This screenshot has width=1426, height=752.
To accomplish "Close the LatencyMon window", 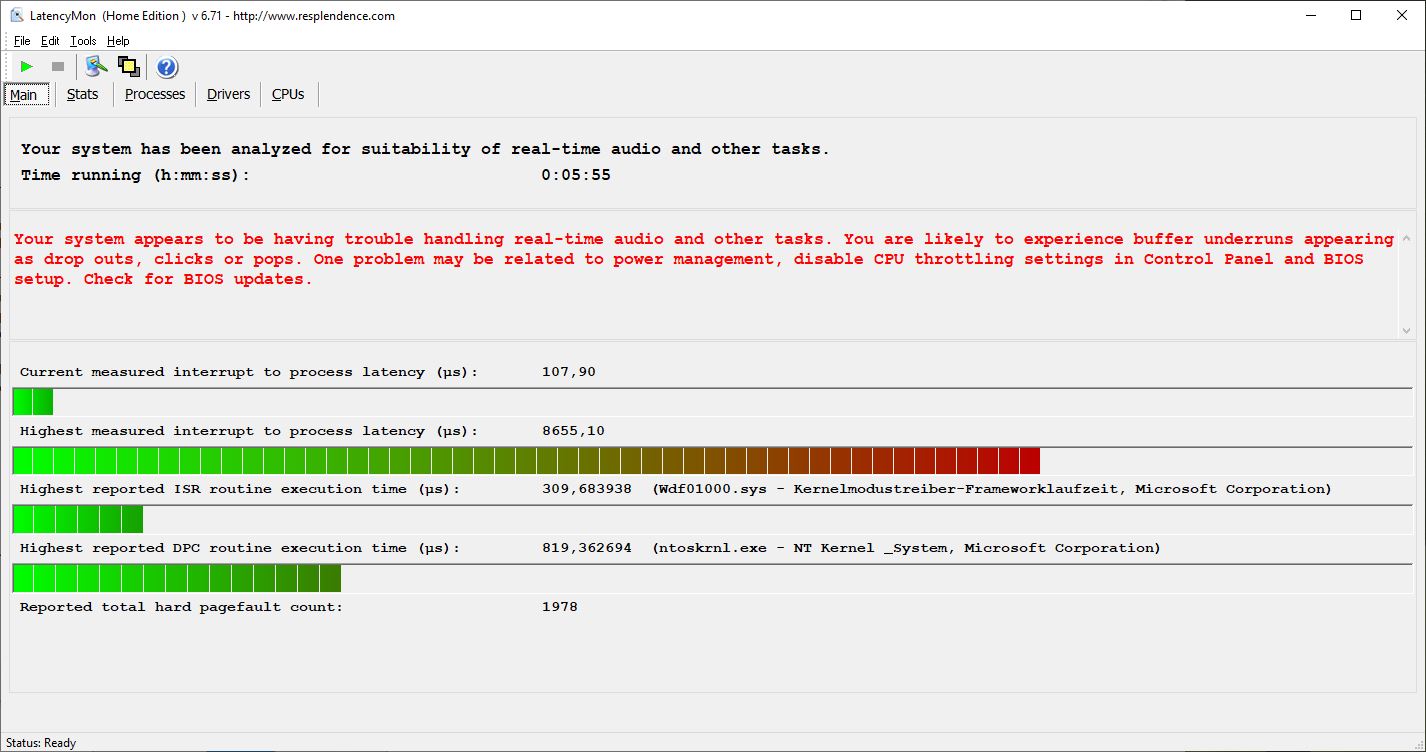I will (x=1402, y=15).
